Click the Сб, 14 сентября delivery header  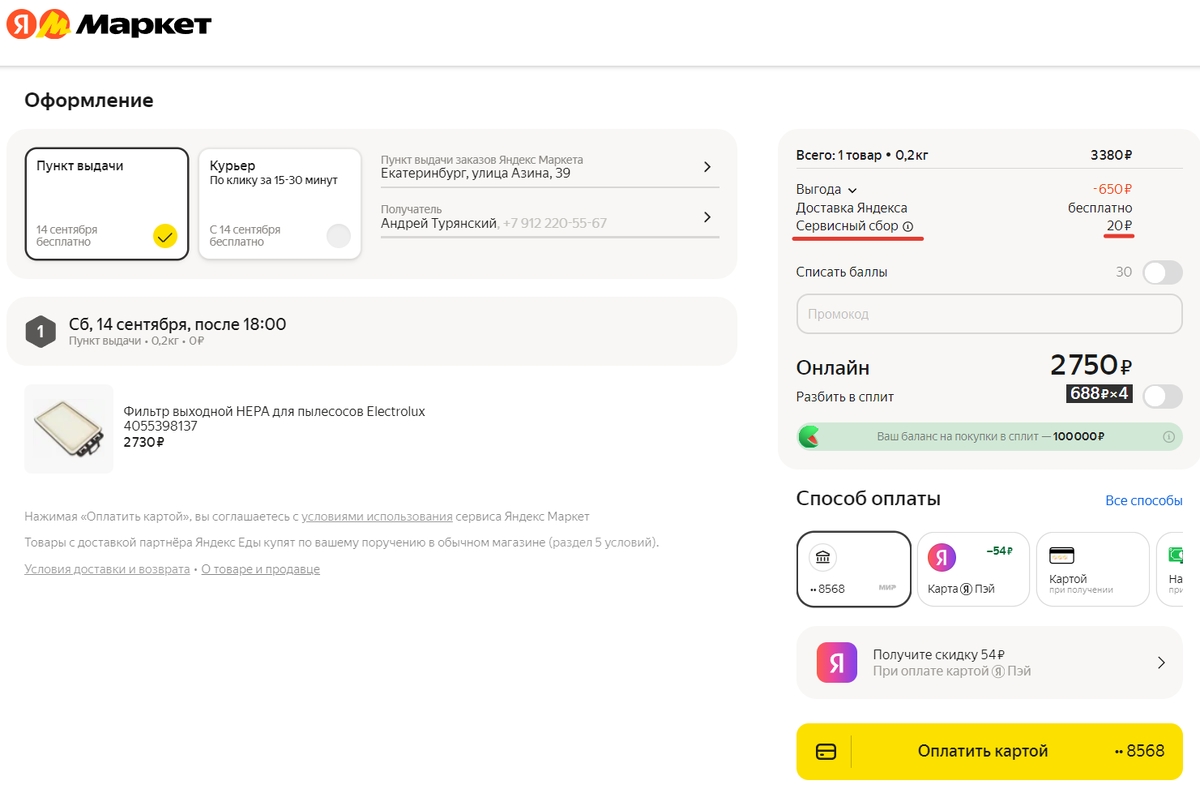pyautogui.click(x=177, y=324)
